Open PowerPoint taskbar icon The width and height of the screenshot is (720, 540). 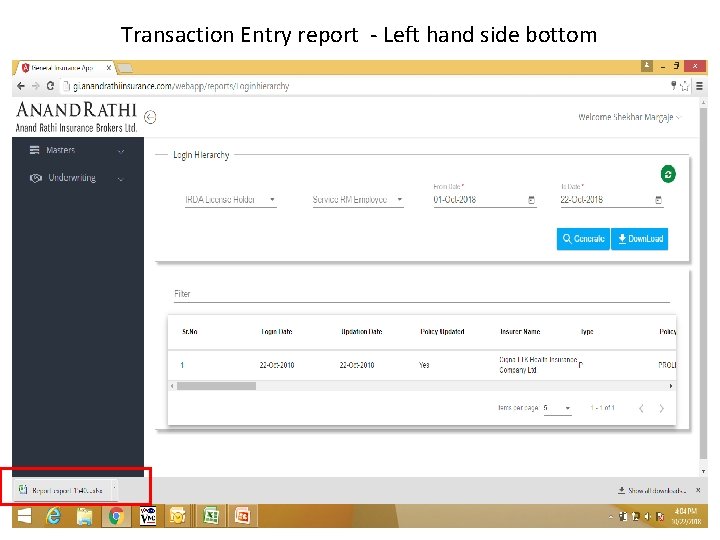tap(242, 517)
